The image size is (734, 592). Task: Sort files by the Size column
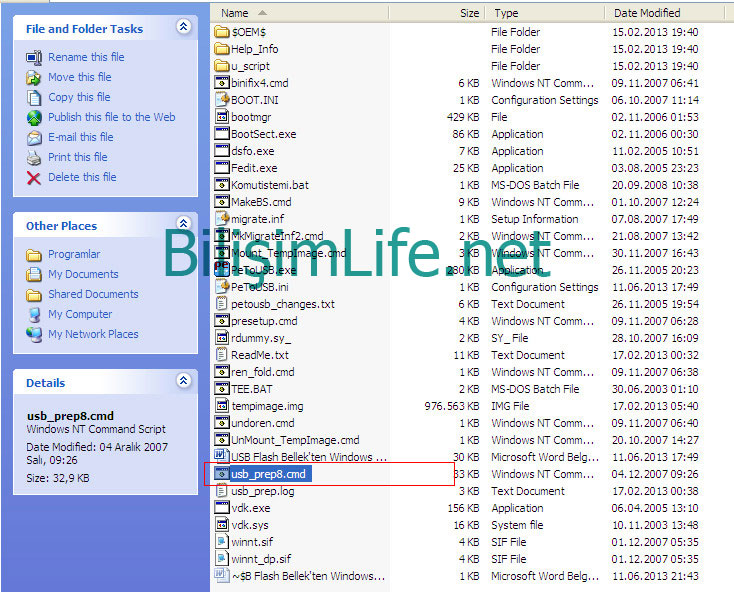pyautogui.click(x=436, y=13)
